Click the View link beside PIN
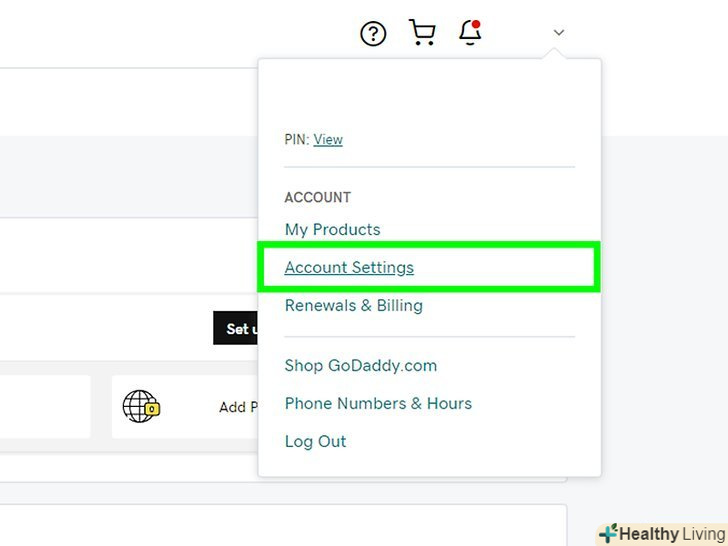The height and width of the screenshot is (546, 728). 328,140
